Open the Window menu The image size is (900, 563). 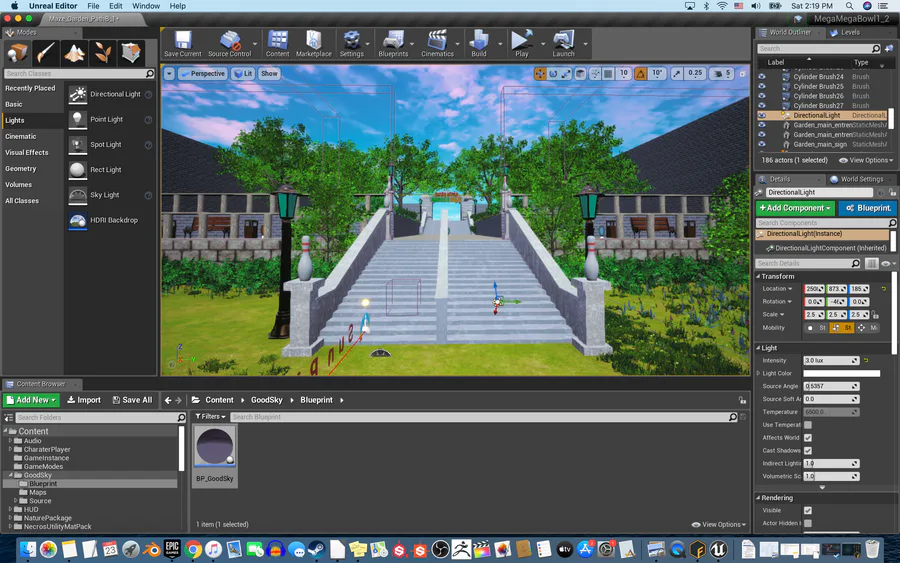pos(146,6)
